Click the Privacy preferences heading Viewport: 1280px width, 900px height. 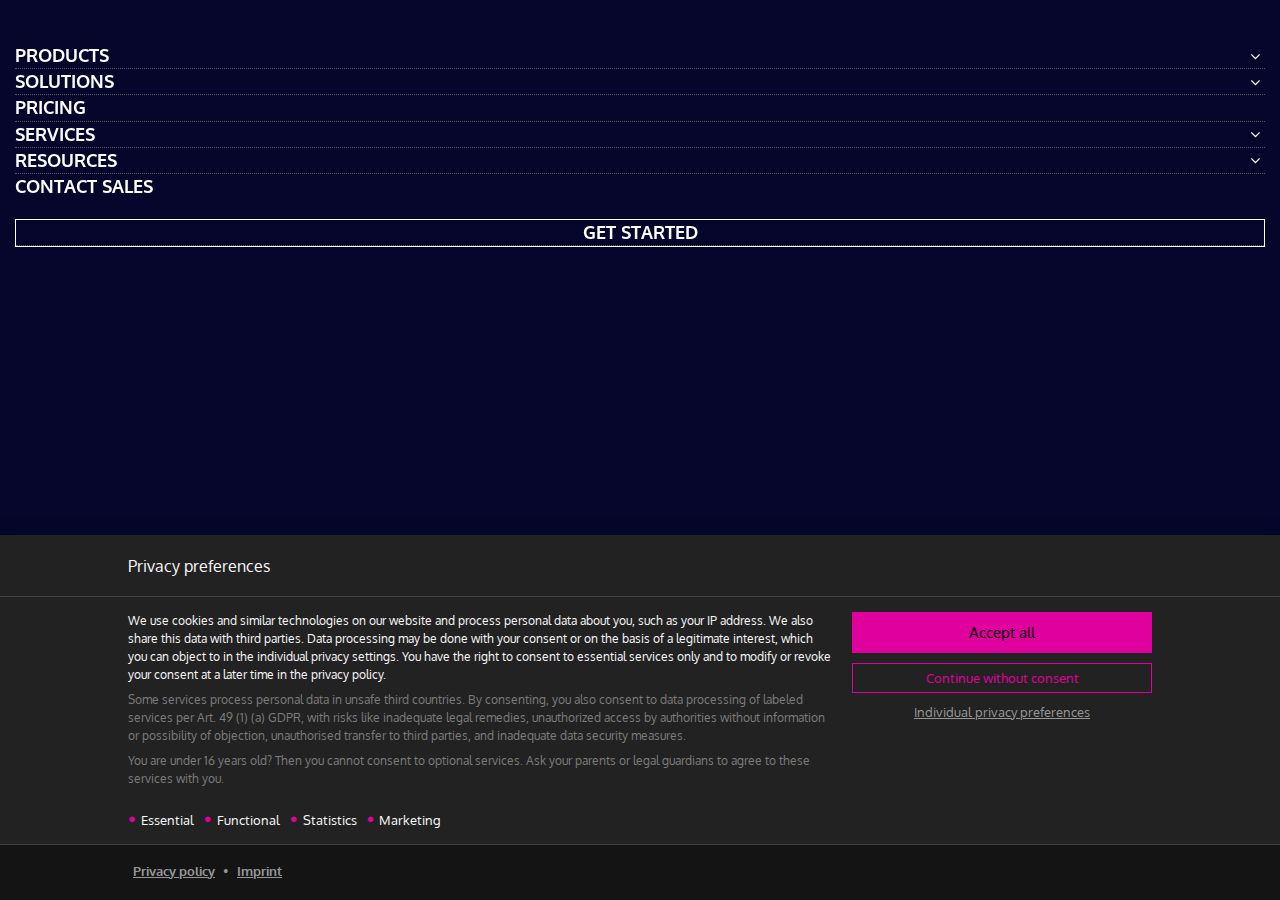point(199,566)
